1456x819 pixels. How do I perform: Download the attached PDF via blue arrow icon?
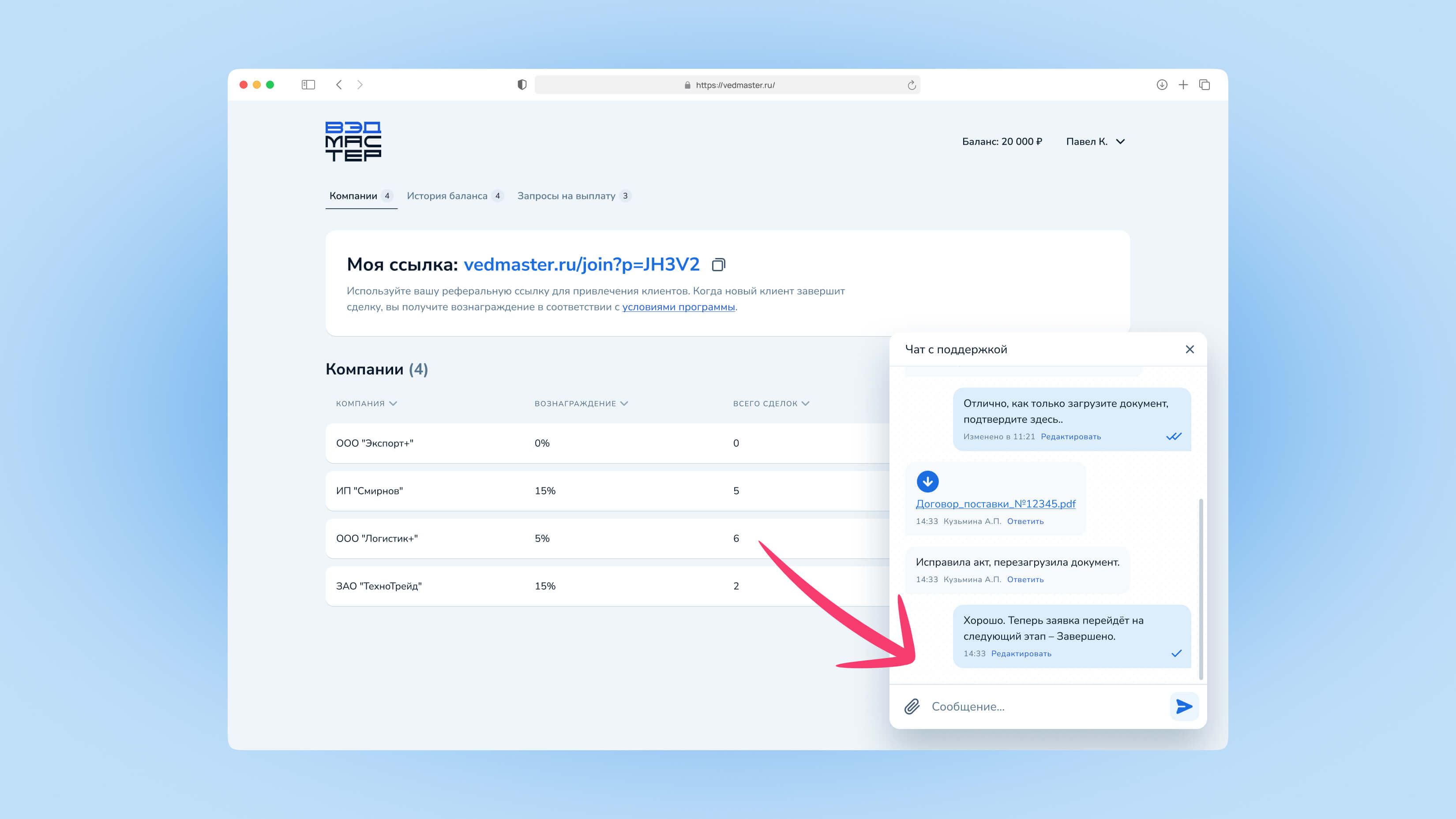click(927, 481)
